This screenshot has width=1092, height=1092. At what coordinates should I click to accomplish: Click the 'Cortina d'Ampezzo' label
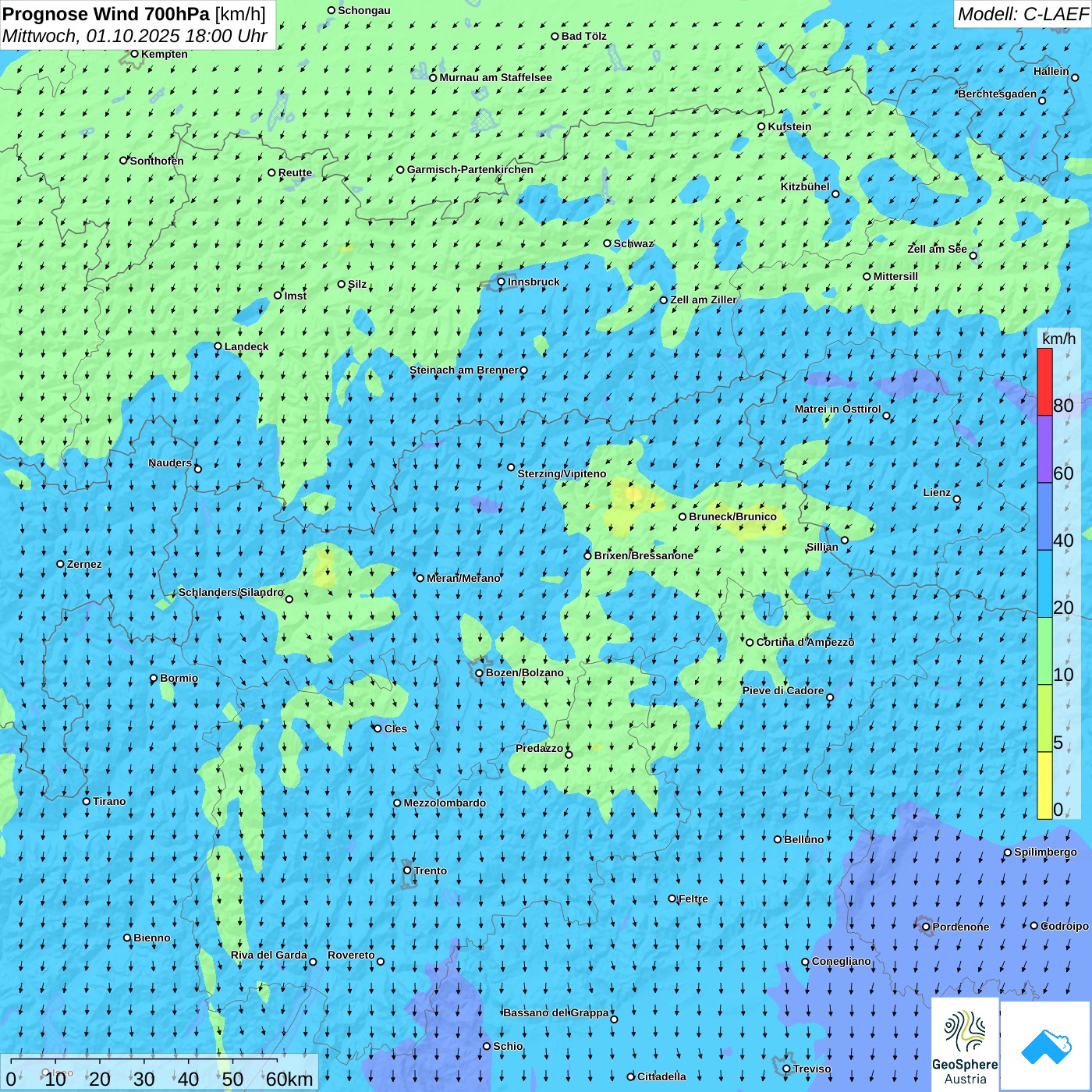click(x=805, y=642)
